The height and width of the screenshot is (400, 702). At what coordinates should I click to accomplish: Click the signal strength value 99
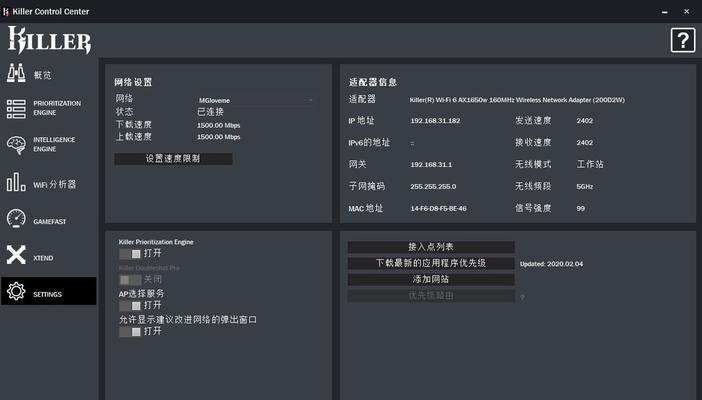click(x=581, y=209)
